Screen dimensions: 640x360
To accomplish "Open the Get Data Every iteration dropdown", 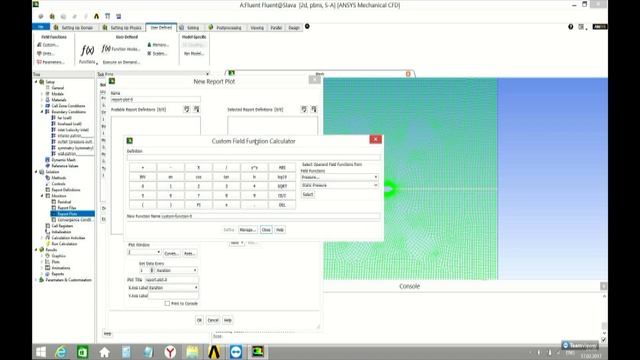I will tap(176, 270).
